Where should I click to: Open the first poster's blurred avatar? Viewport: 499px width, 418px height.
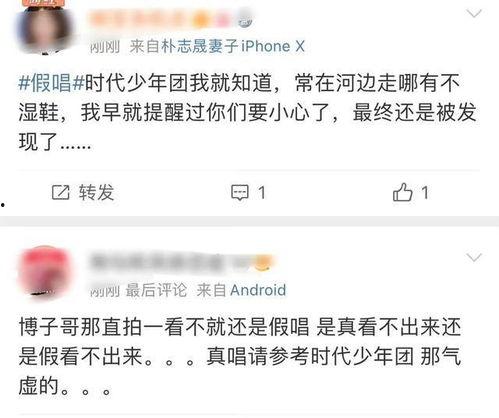(x=45, y=28)
